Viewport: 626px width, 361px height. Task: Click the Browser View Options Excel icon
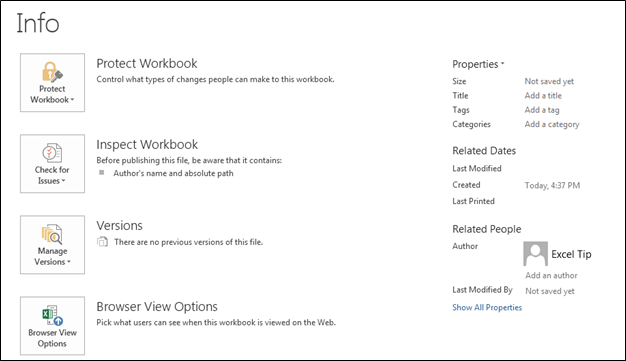[x=52, y=315]
